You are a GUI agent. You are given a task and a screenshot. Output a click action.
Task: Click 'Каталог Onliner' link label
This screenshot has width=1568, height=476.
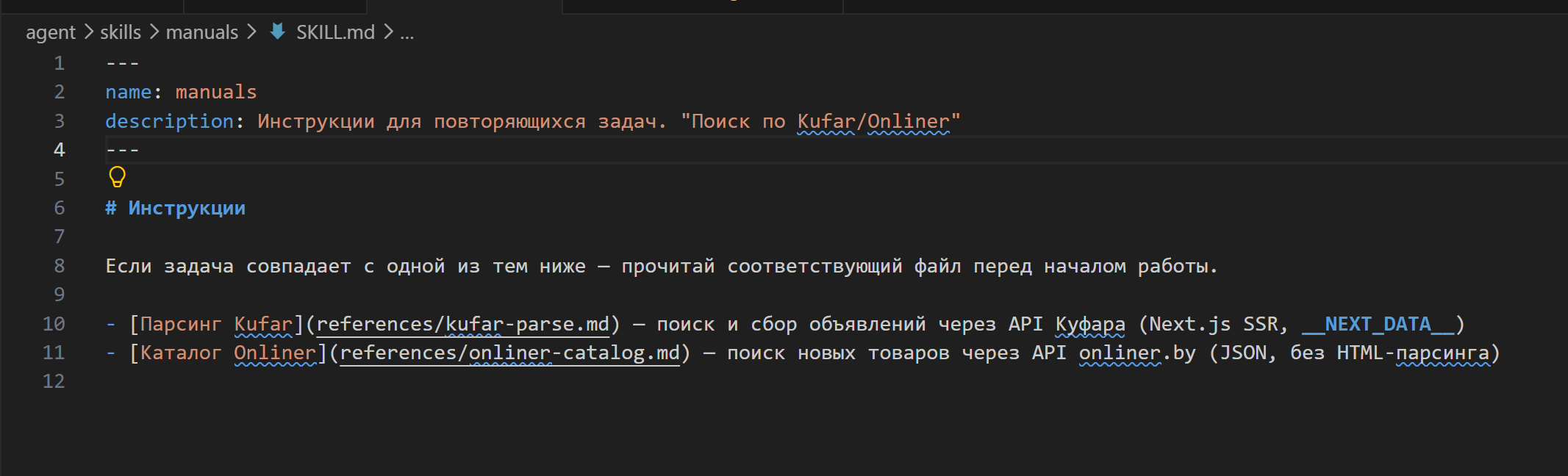click(228, 353)
